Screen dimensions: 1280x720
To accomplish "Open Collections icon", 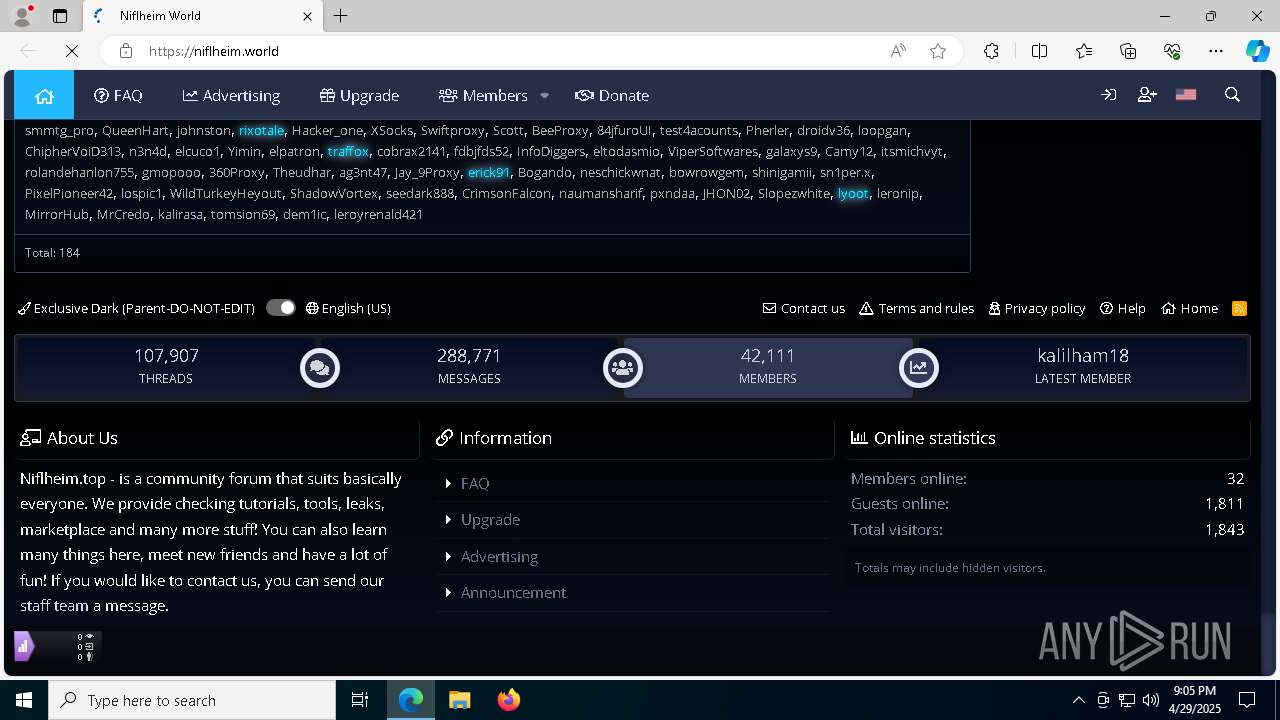I will (1128, 51).
